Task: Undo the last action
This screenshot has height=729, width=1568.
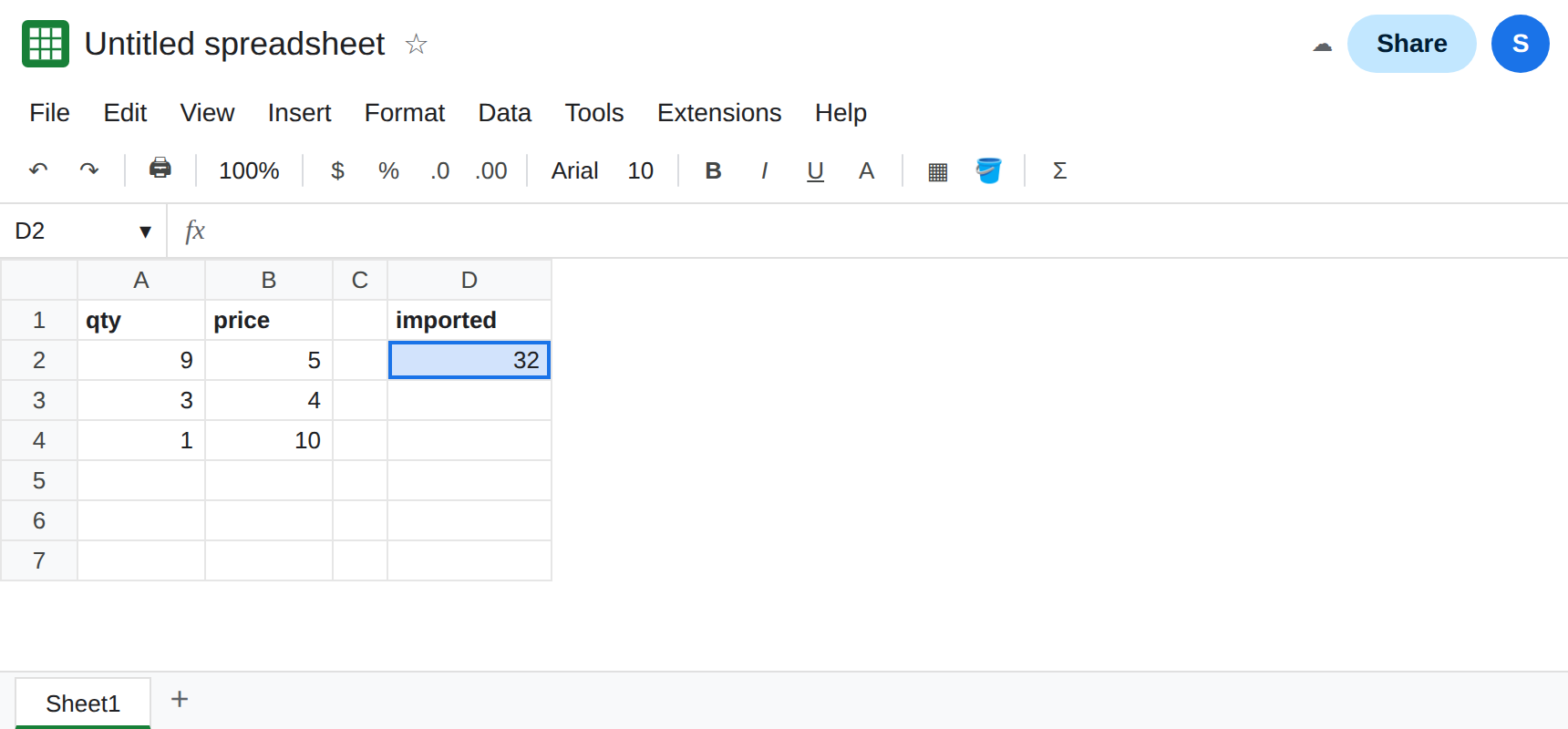Action: pos(38,170)
